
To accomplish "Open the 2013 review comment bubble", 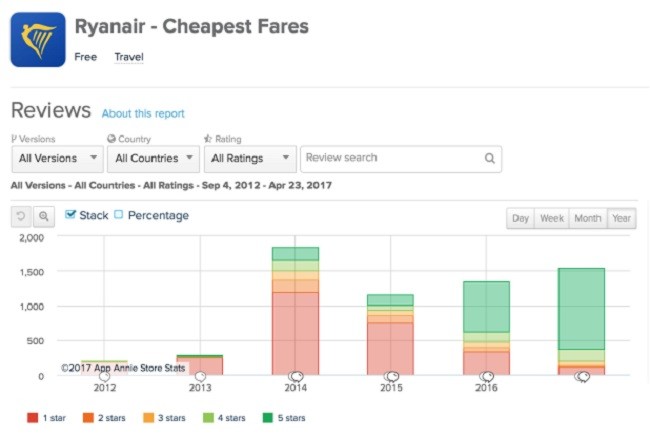I will [201, 376].
